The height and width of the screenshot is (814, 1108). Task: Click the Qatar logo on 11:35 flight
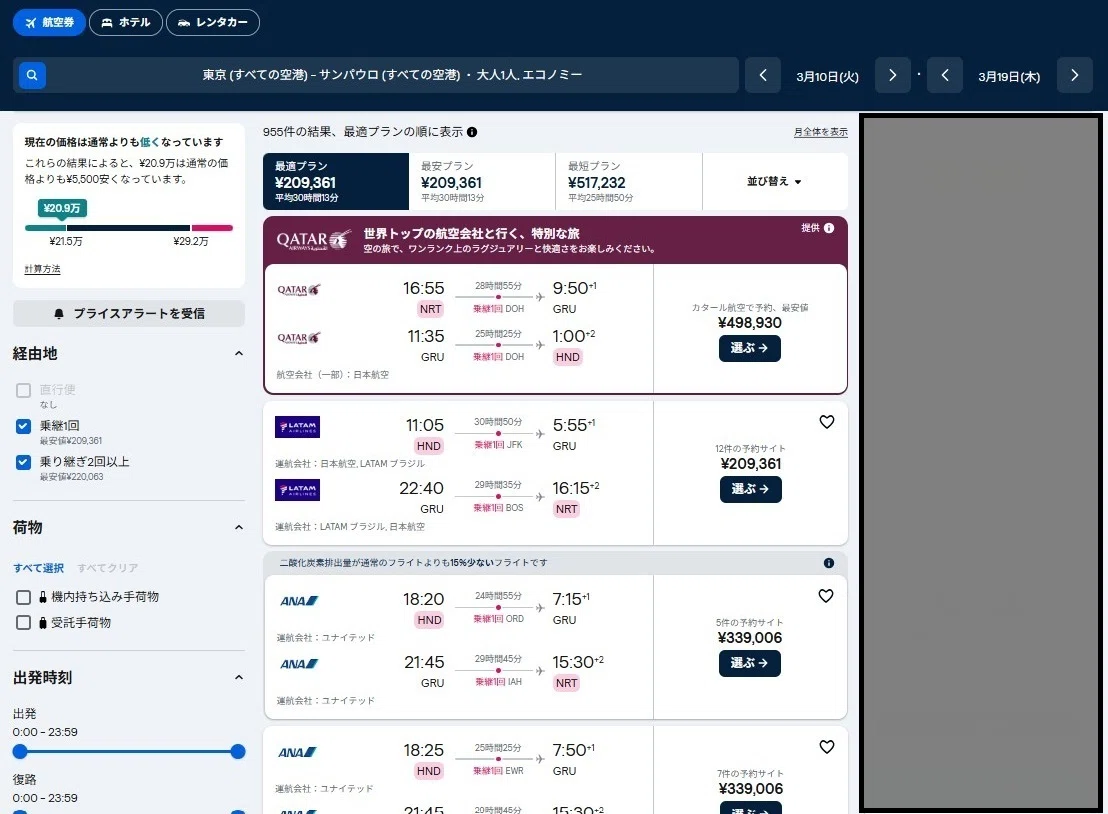(299, 338)
